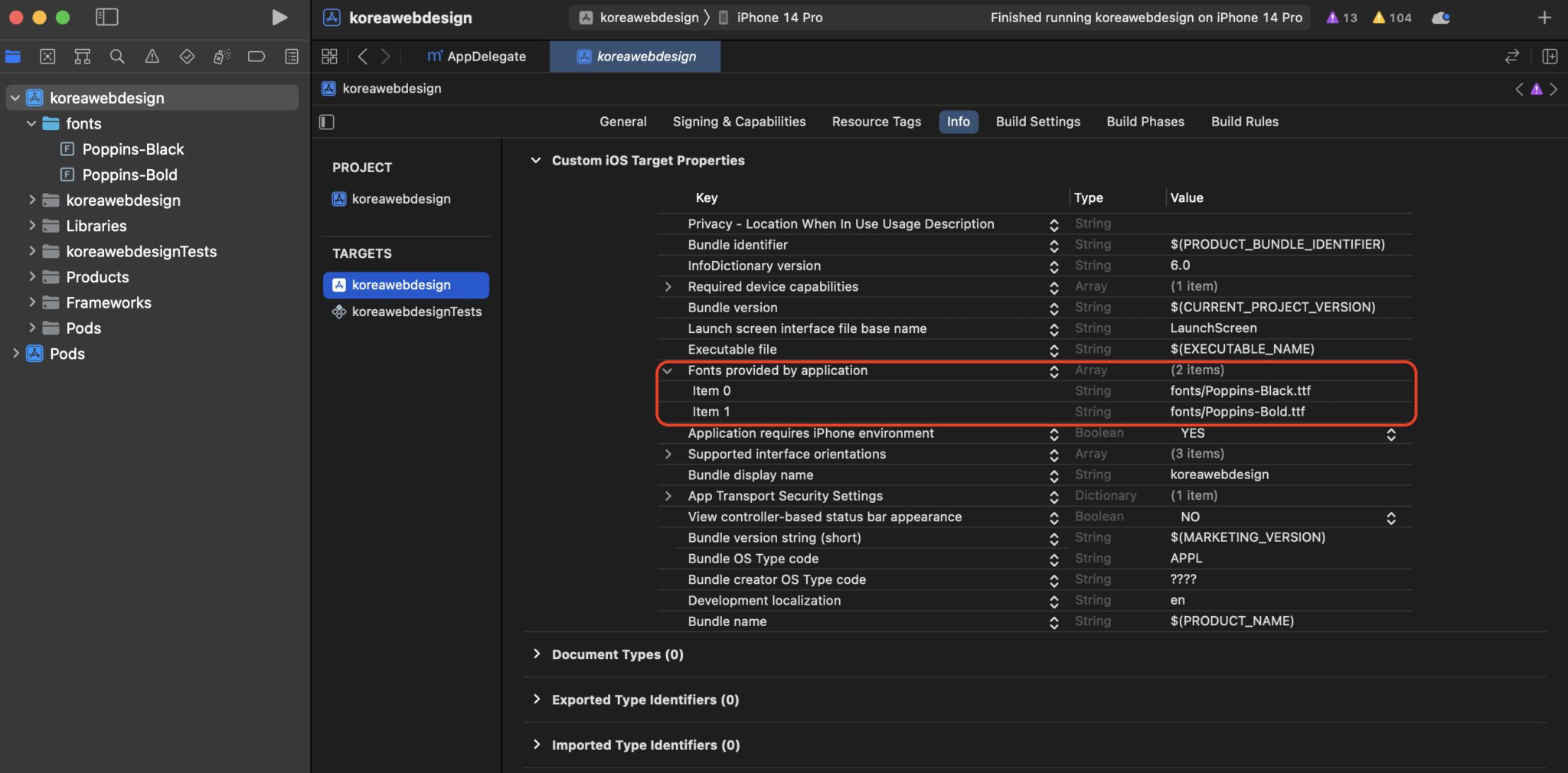Select the koreawebdesignTests target

click(x=416, y=311)
